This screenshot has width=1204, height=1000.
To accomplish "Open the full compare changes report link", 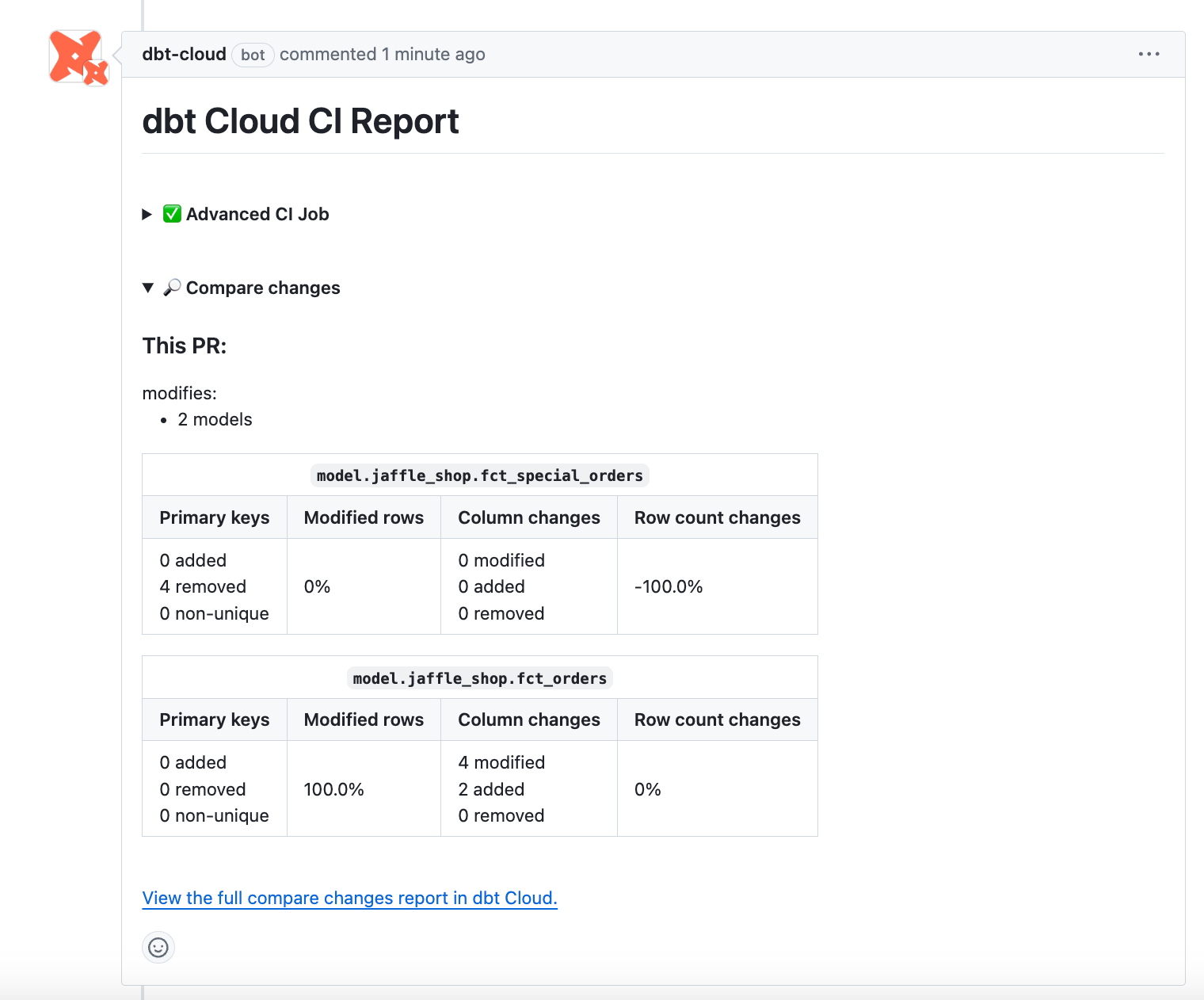I will click(x=349, y=898).
